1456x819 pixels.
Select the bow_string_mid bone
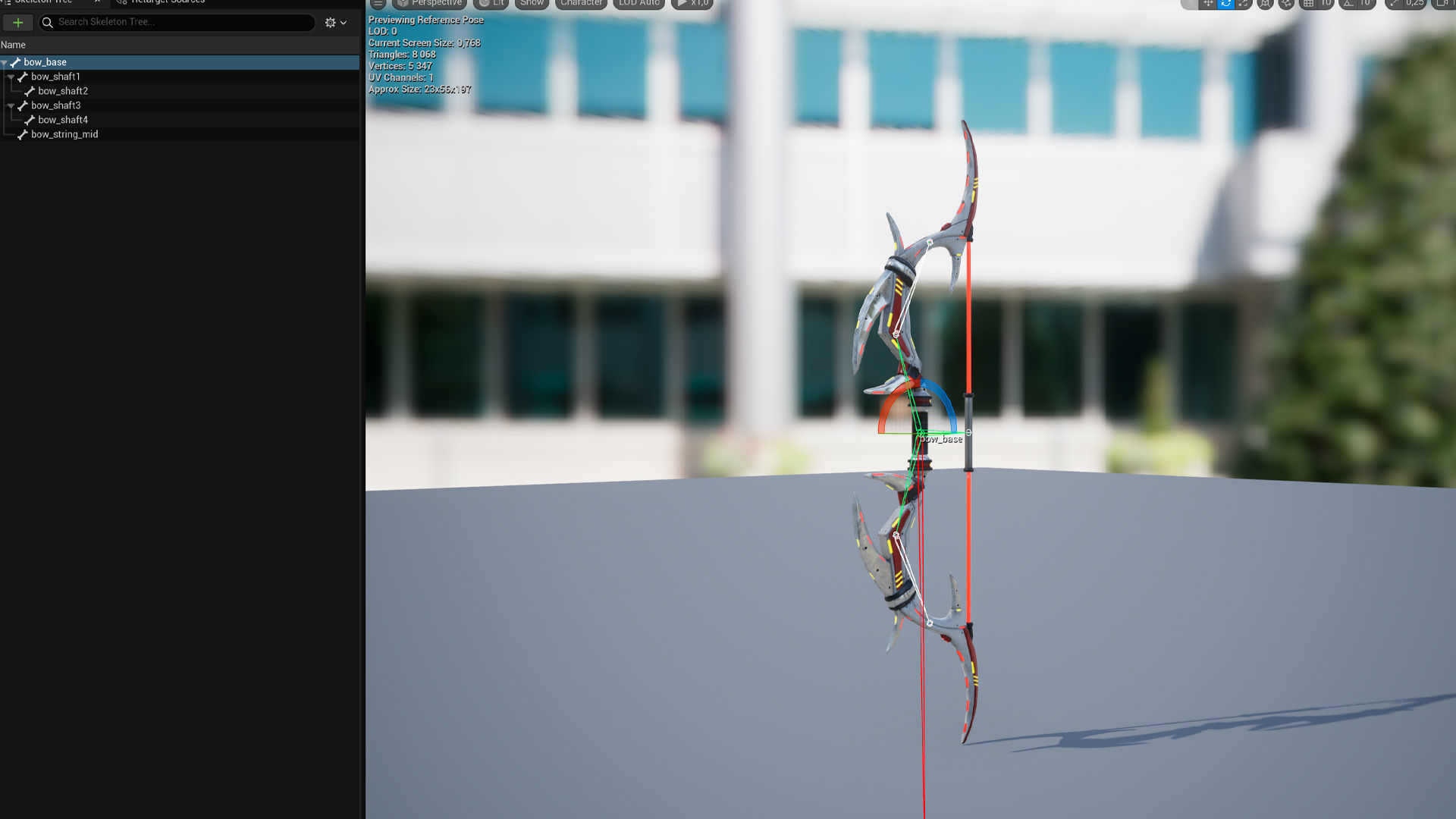click(x=64, y=134)
